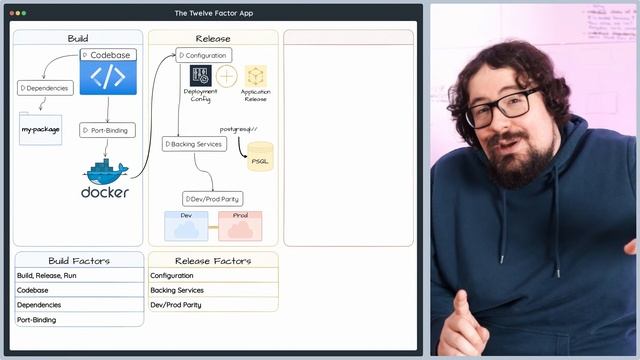Select the 'Build, Release, Run' row
This screenshot has width=640, height=360.
[80, 276]
